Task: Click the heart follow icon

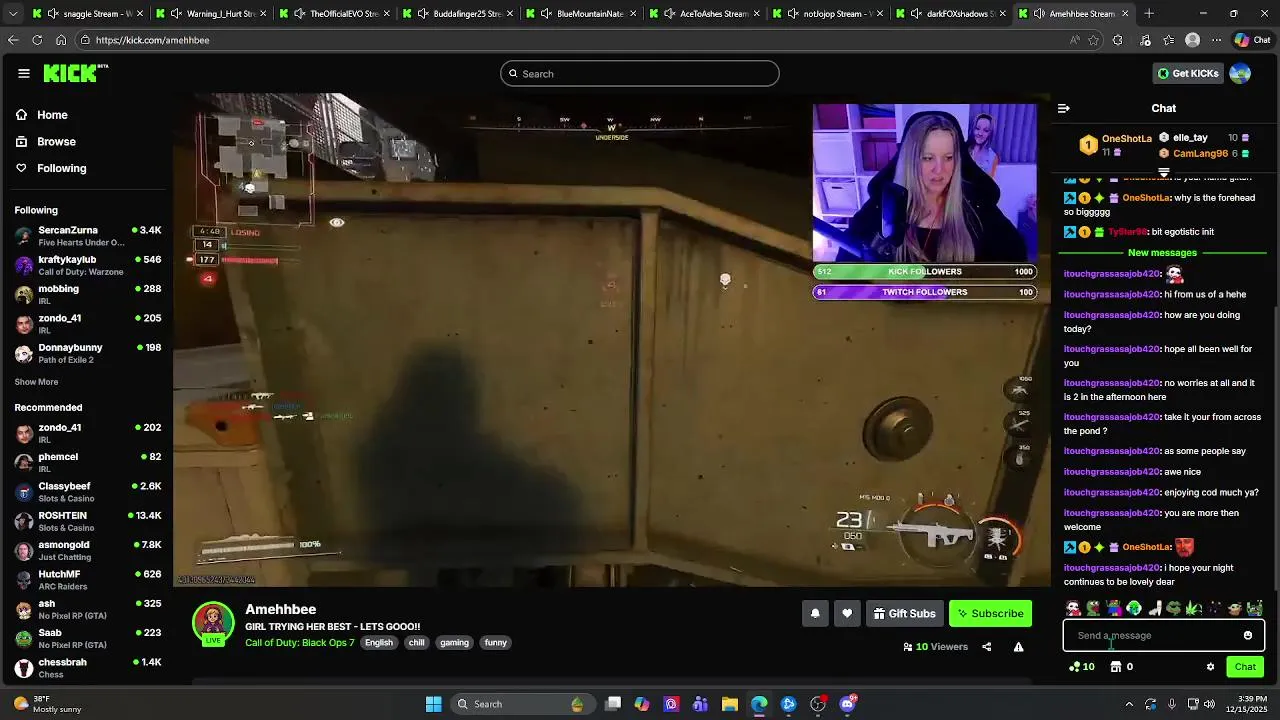Action: pyautogui.click(x=847, y=613)
